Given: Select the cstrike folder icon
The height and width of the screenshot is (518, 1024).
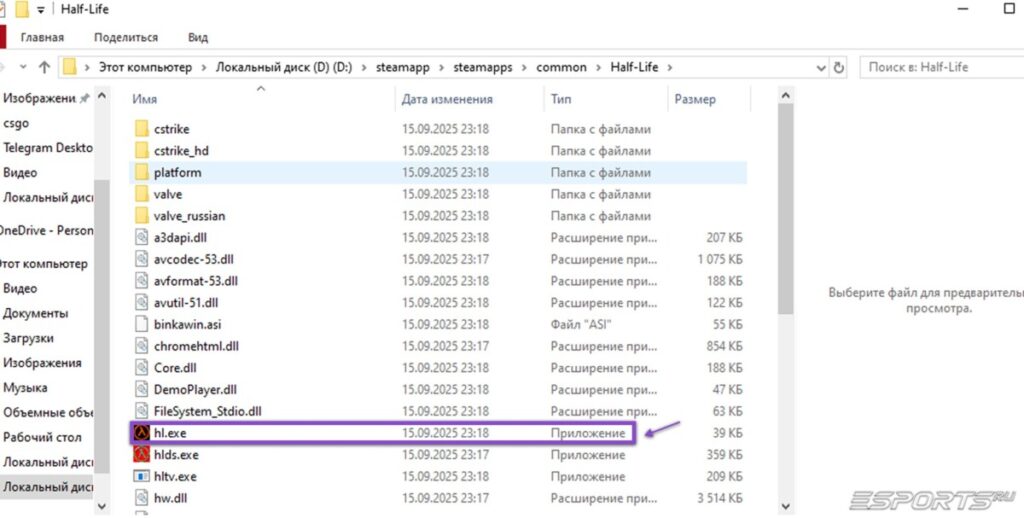Looking at the screenshot, I should click(142, 129).
